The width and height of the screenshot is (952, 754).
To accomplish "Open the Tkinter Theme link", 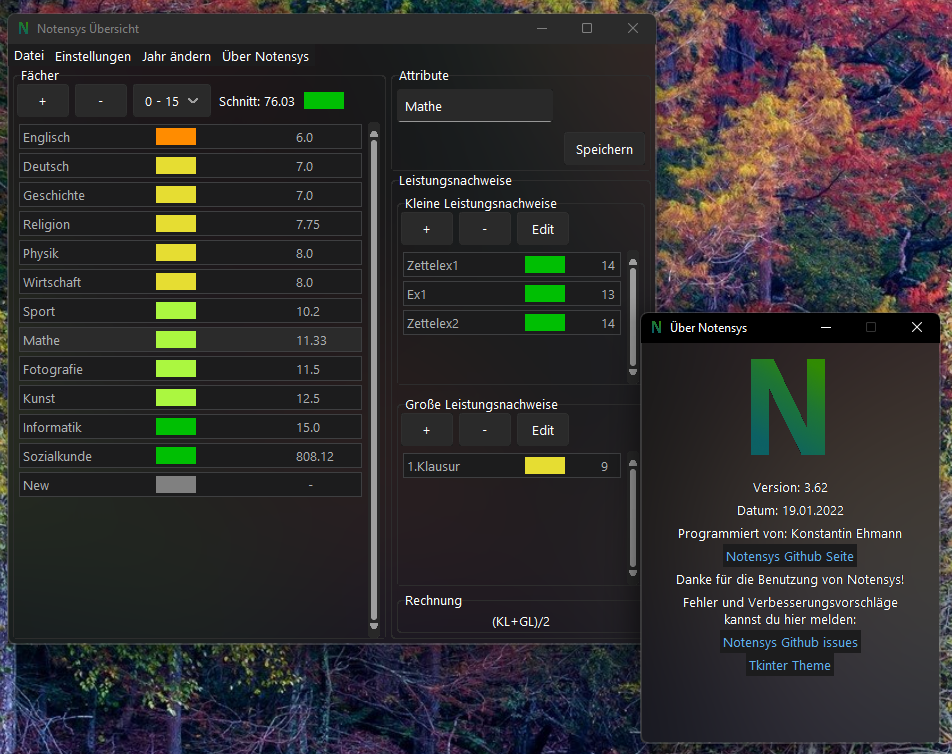I will pos(790,665).
